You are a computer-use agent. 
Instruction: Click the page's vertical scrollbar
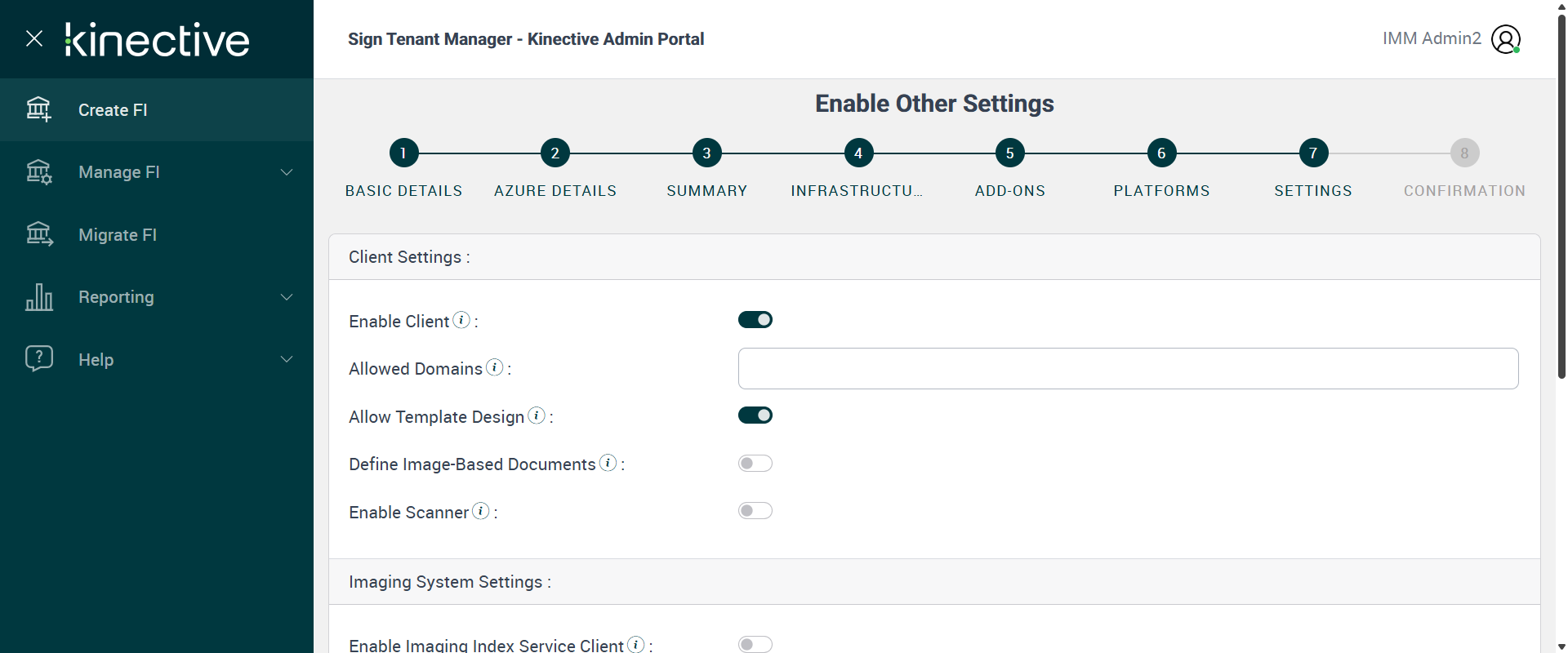tap(1561, 196)
